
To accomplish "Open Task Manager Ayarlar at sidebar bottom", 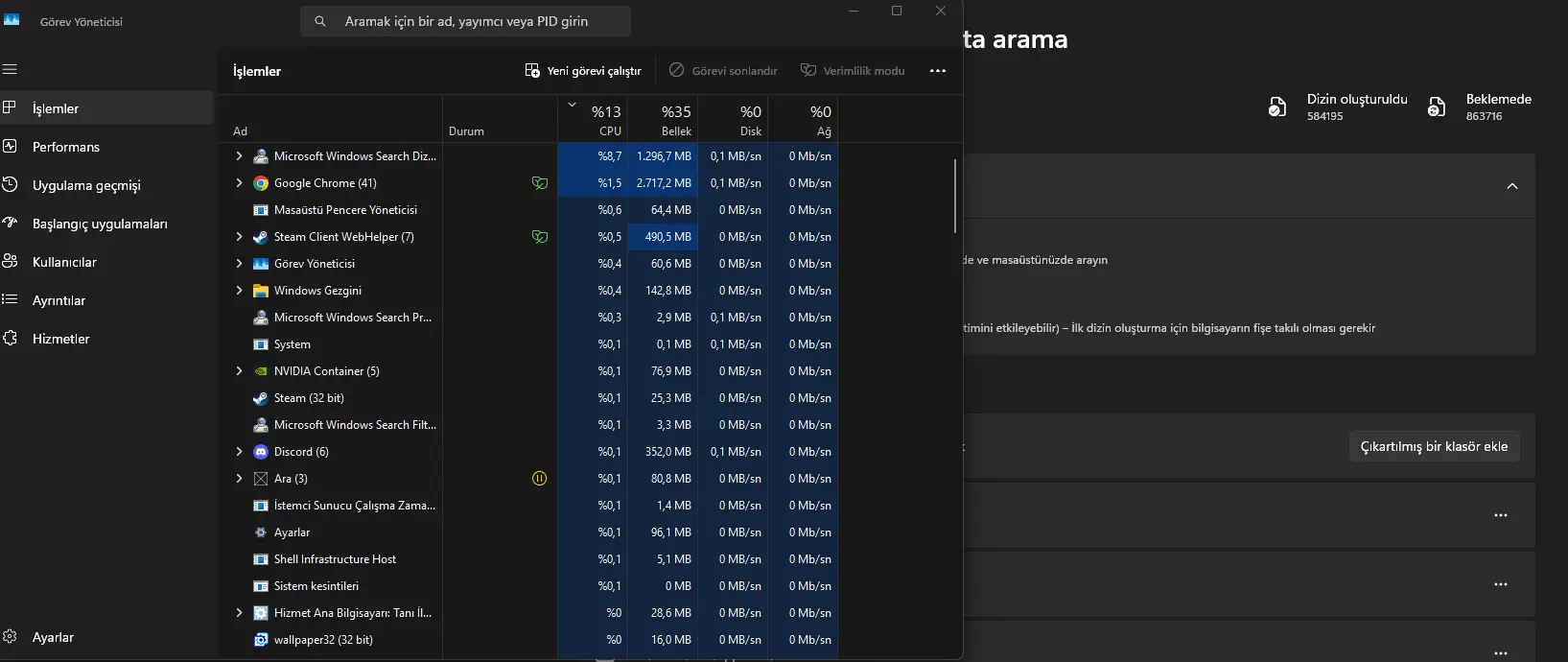I will coord(106,637).
